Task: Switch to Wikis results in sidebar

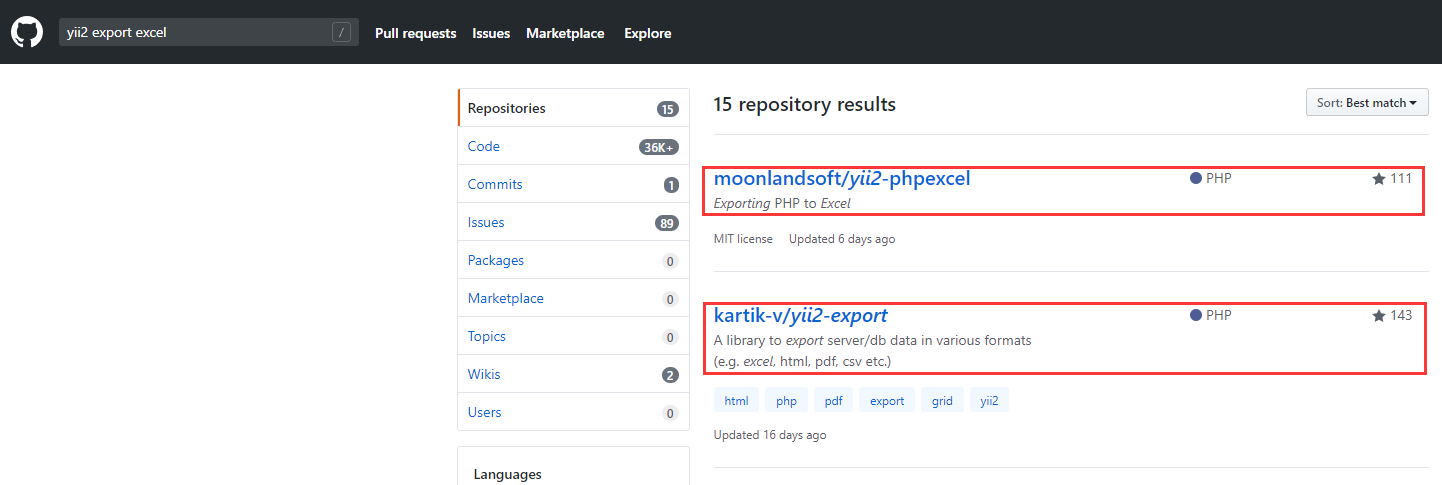Action: pos(484,374)
